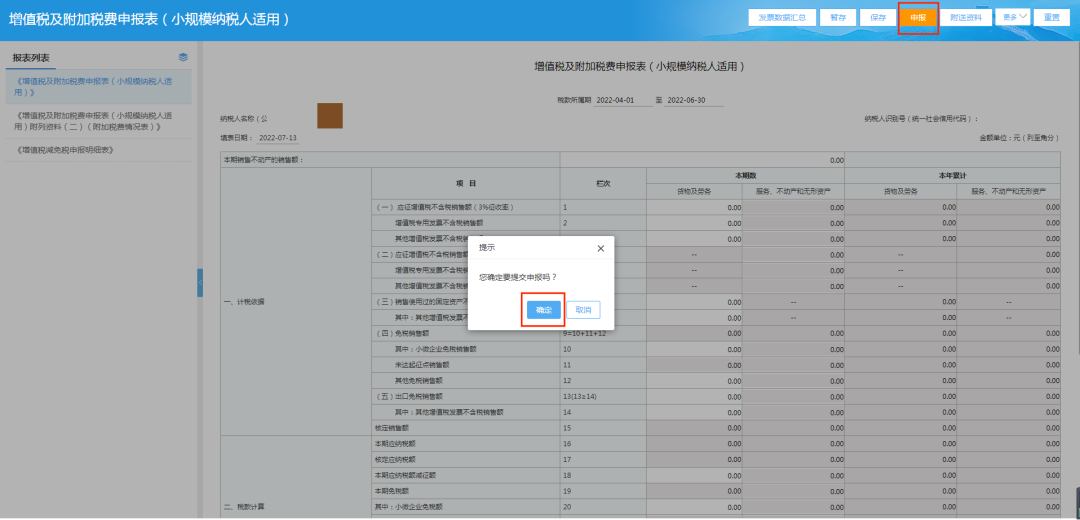Expand the 更多 dropdown

(1012, 17)
